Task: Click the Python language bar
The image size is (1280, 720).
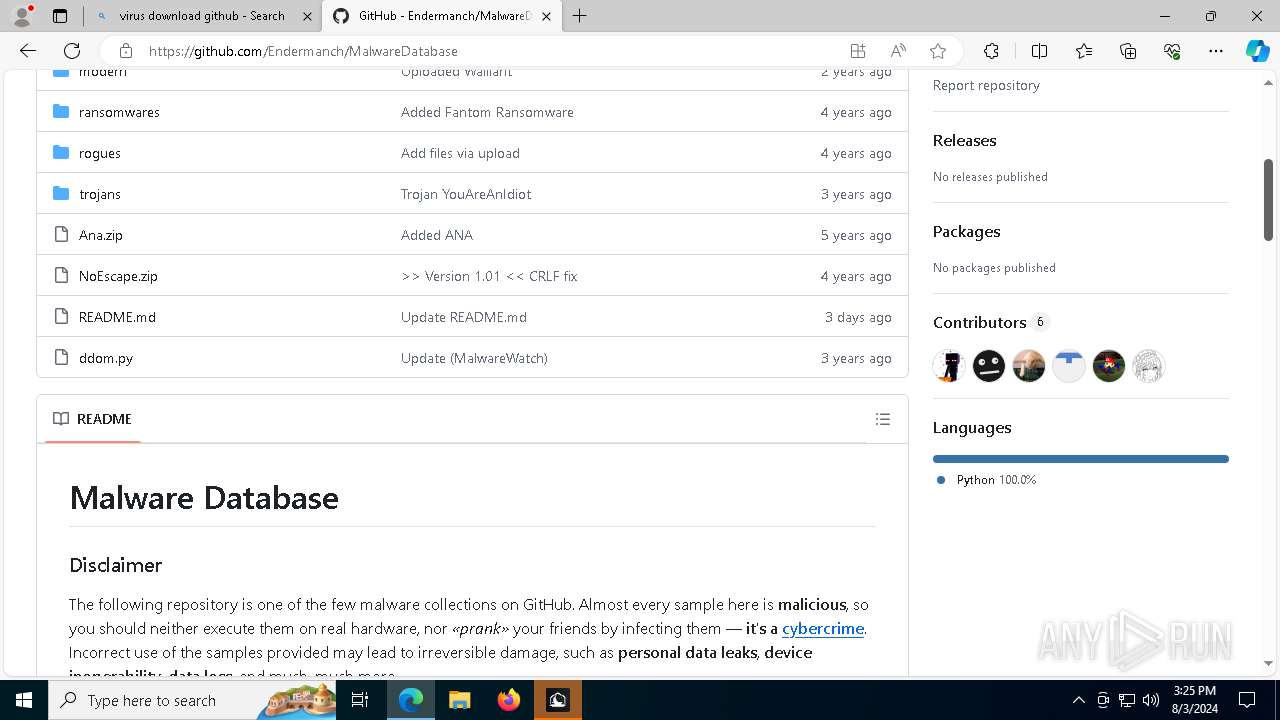Action: 1081,459
